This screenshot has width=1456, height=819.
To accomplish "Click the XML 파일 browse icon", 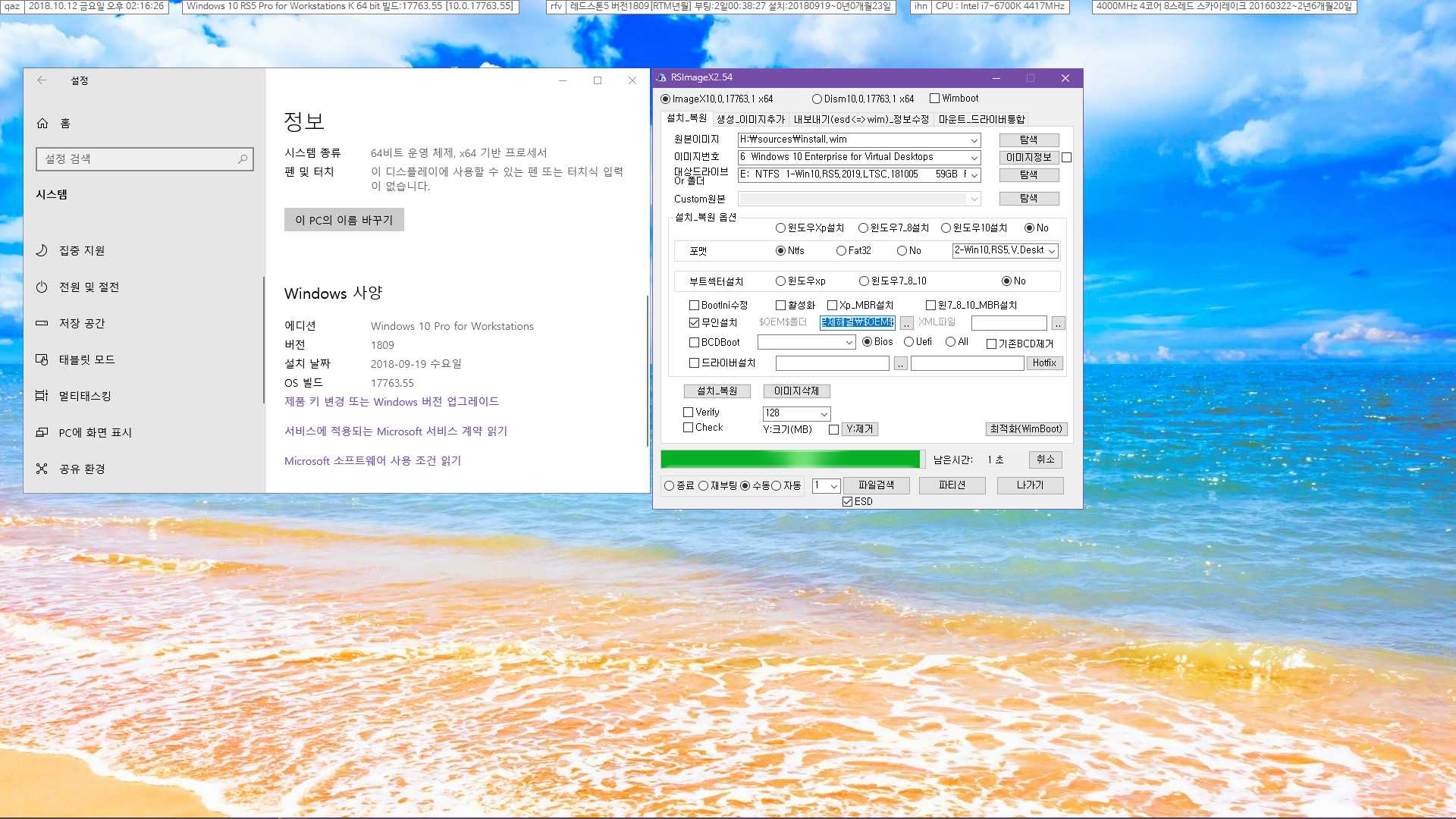I will click(x=1058, y=322).
